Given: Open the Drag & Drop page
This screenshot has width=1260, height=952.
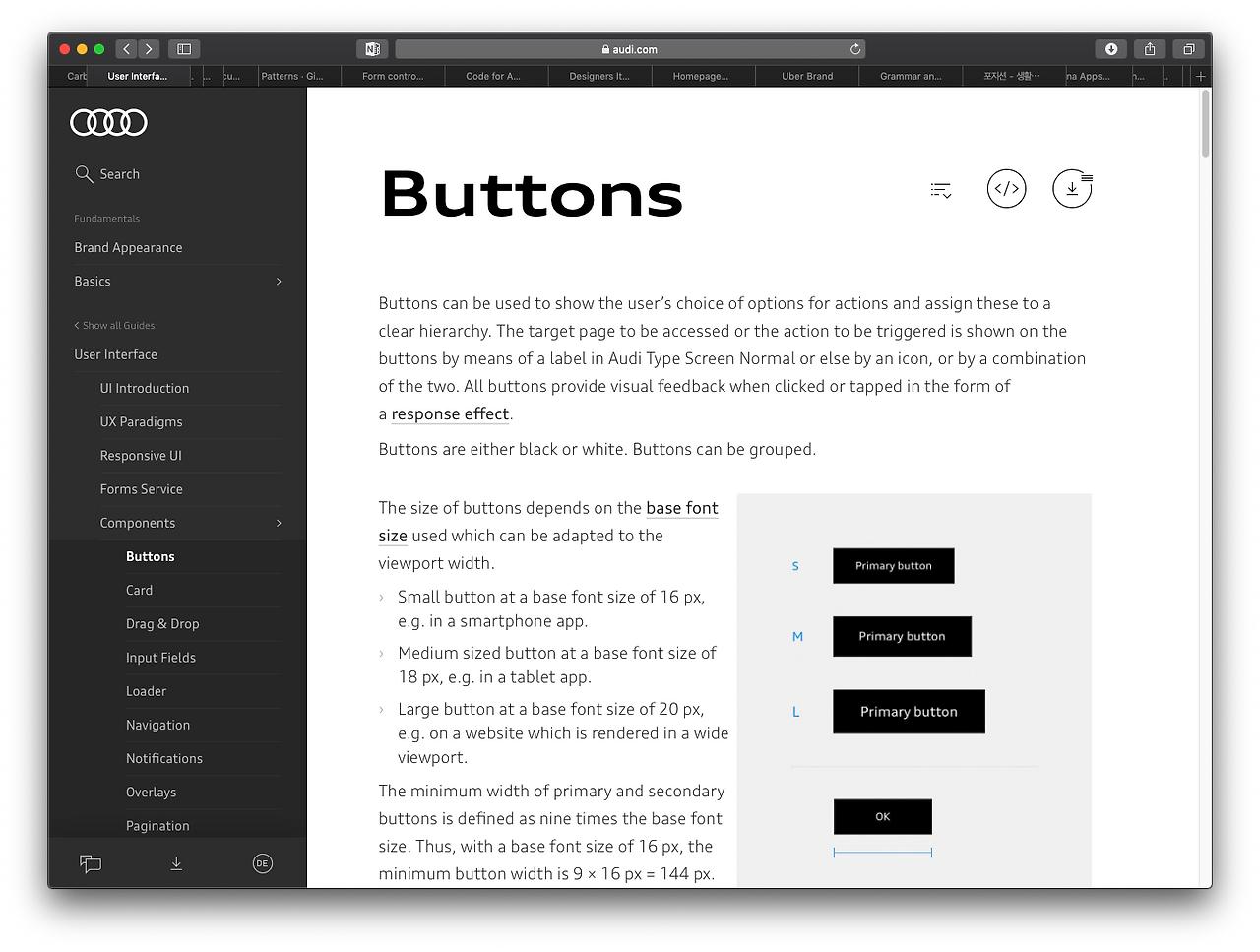Looking at the screenshot, I should 162,624.
